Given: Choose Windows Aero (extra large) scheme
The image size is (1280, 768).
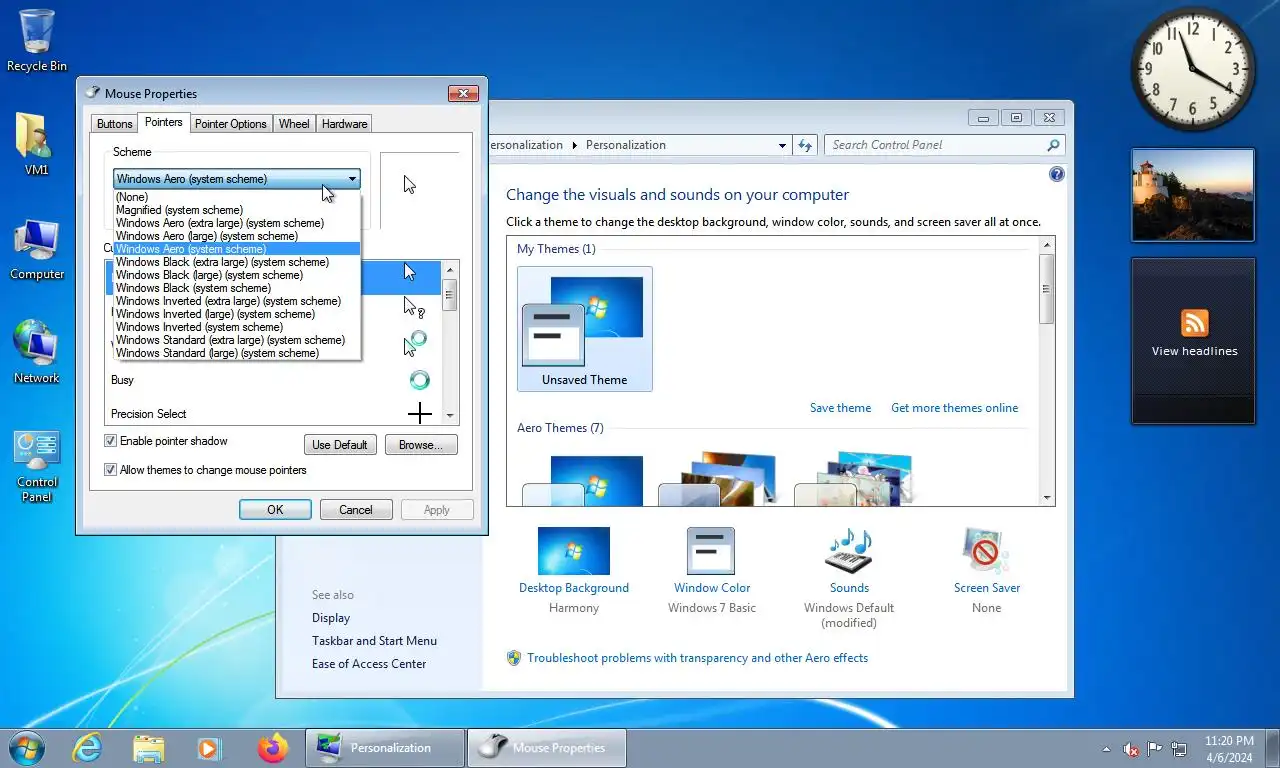Looking at the screenshot, I should [x=236, y=223].
